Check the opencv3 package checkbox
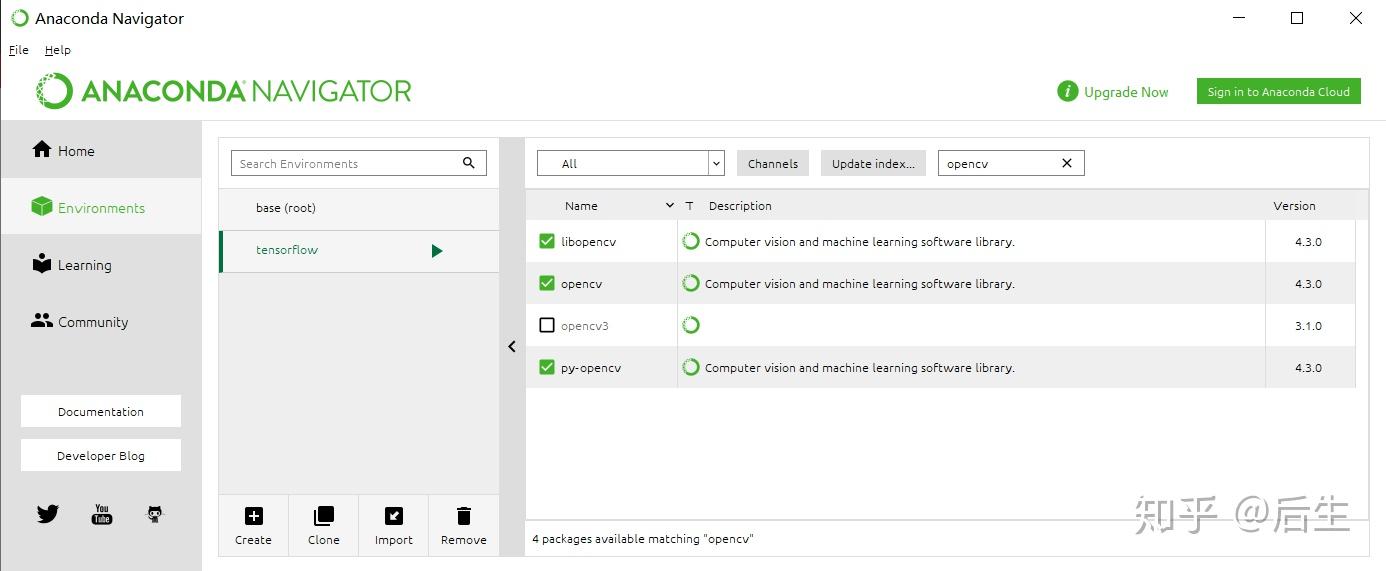 [546, 325]
